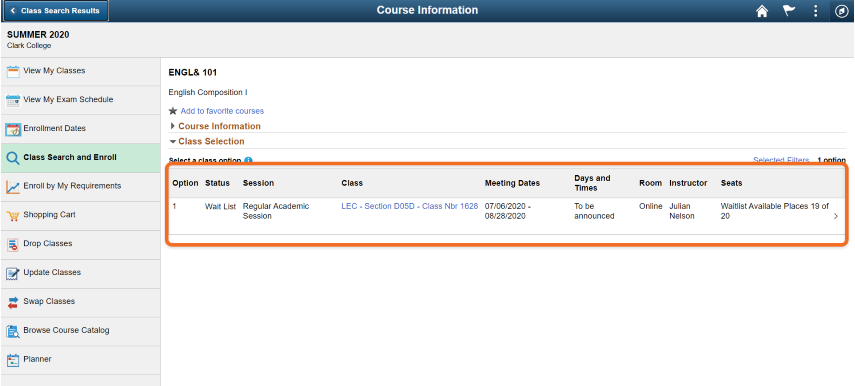This screenshot has height=386, width=855.
Task: Click the View My Classes calendar icon
Action: click(x=13, y=71)
